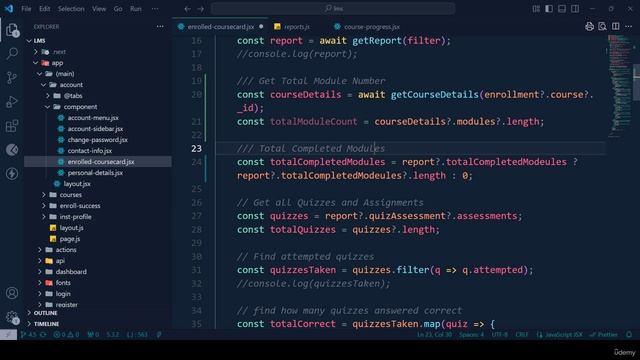Viewport: 640px width, 360px height.
Task: Open remote window indicator in status bar
Action: pyautogui.click(x=8, y=335)
